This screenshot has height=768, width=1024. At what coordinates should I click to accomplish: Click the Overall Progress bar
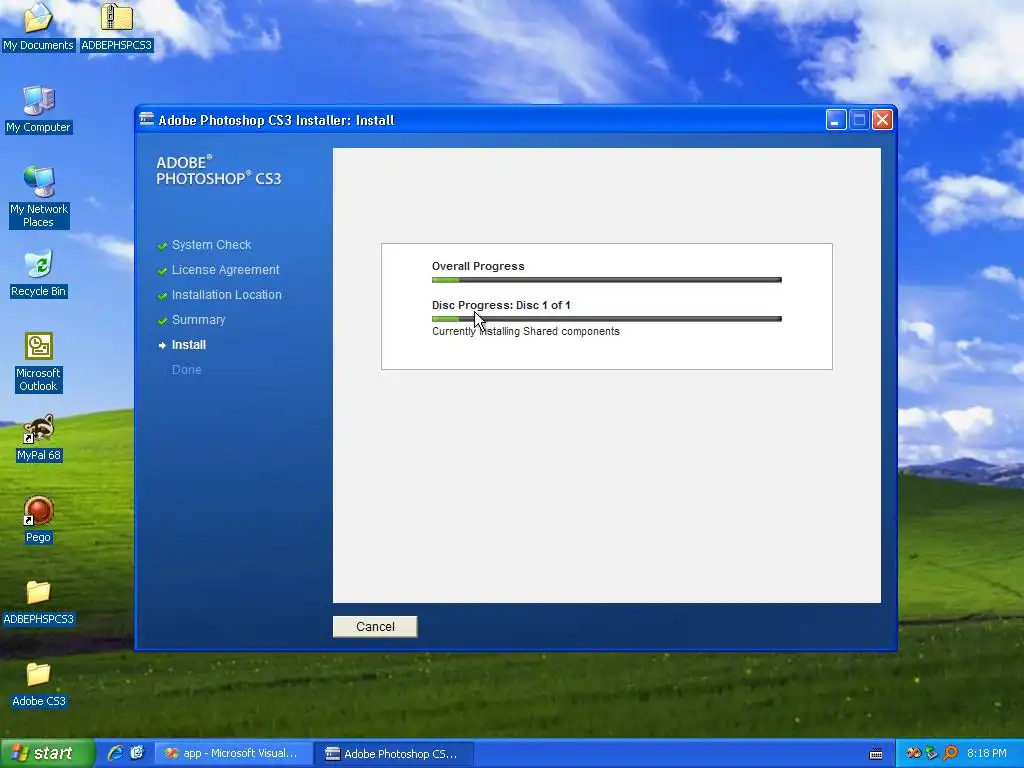[607, 280]
